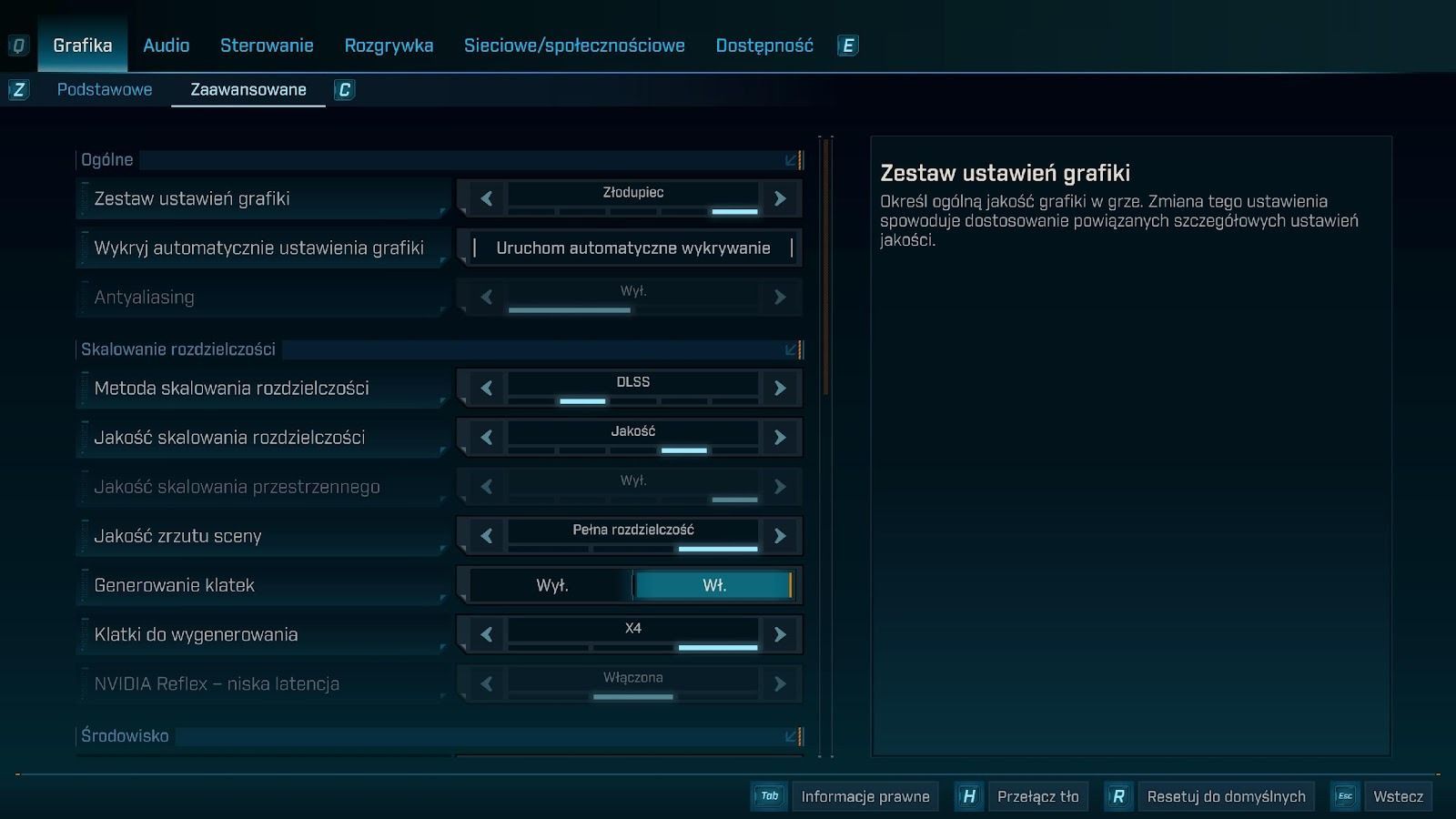The image size is (1456, 819).
Task: Click the C key icon beside Zaawansowane
Action: [x=344, y=90]
